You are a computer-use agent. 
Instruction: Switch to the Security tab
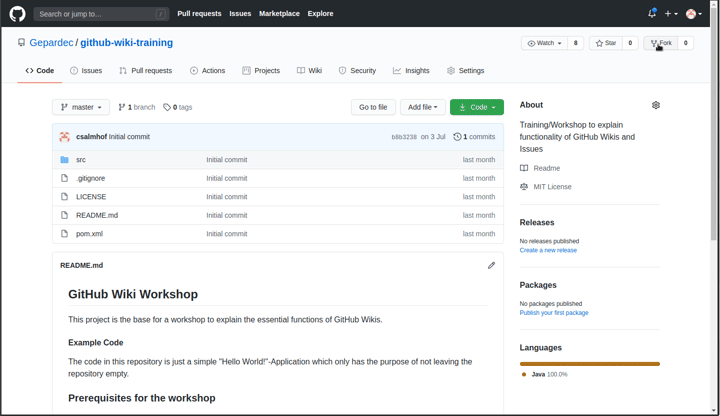[357, 71]
